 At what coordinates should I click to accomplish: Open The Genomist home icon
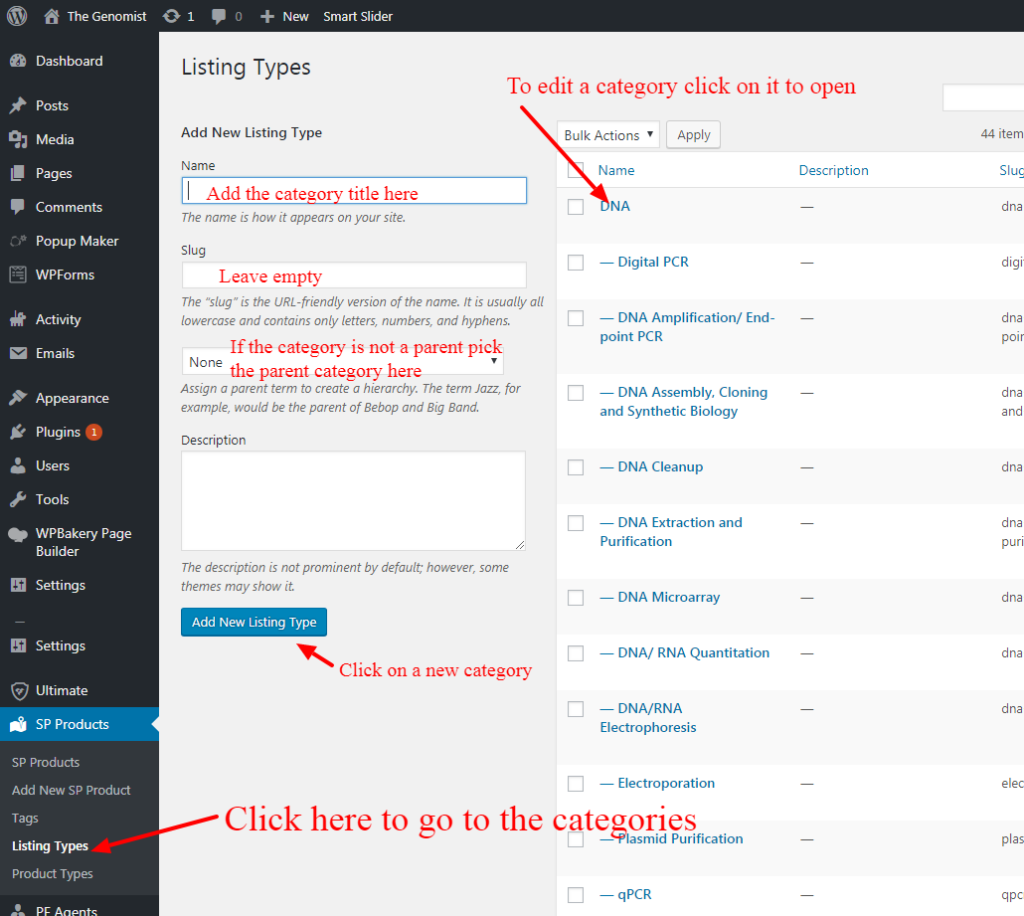tap(52, 16)
